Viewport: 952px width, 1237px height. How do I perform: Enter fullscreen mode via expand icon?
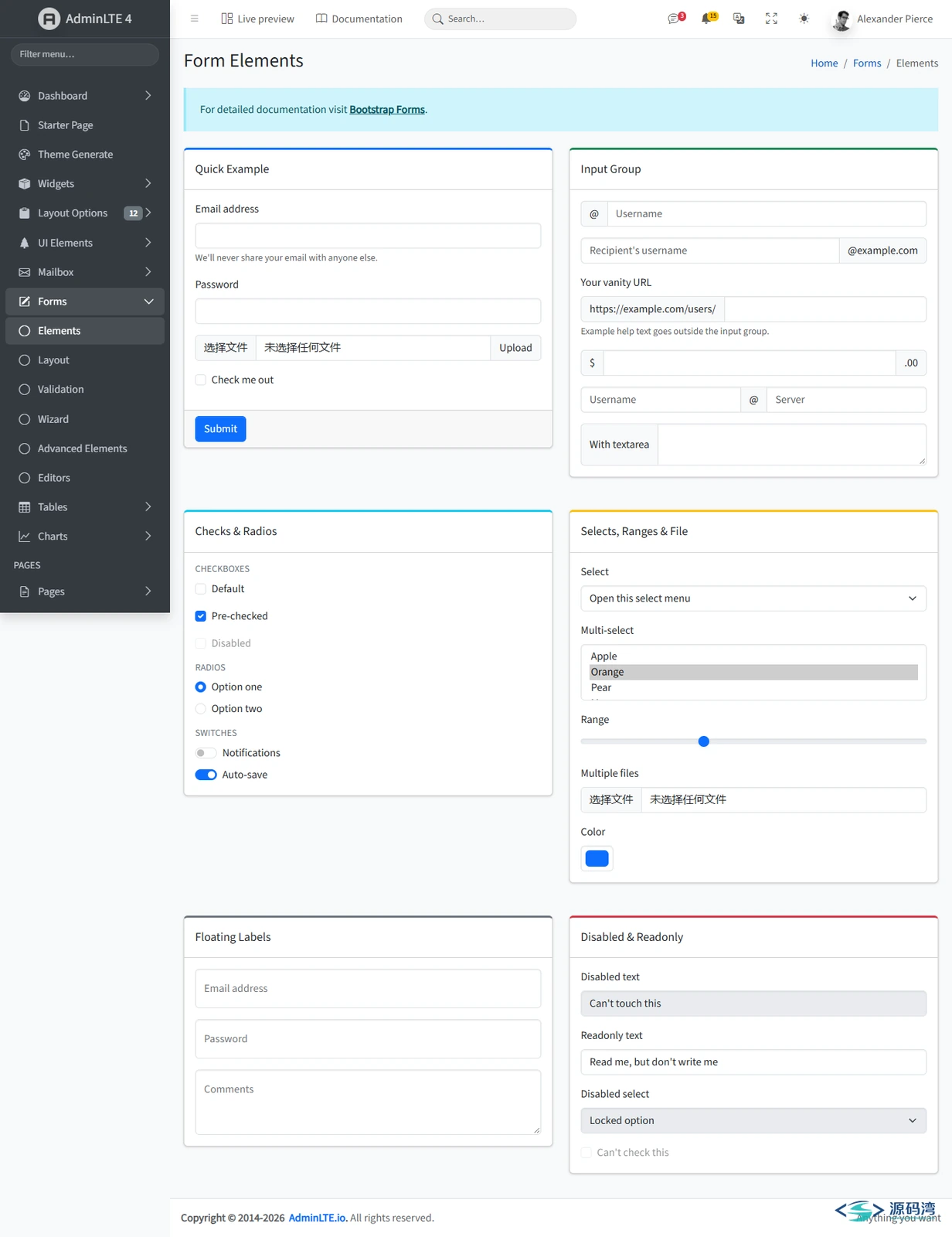click(x=771, y=19)
